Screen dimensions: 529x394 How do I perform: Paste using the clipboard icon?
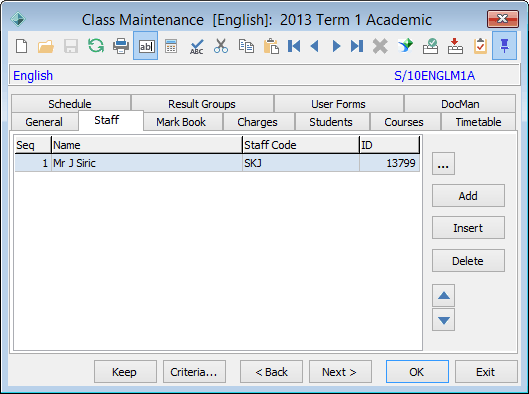pos(271,46)
